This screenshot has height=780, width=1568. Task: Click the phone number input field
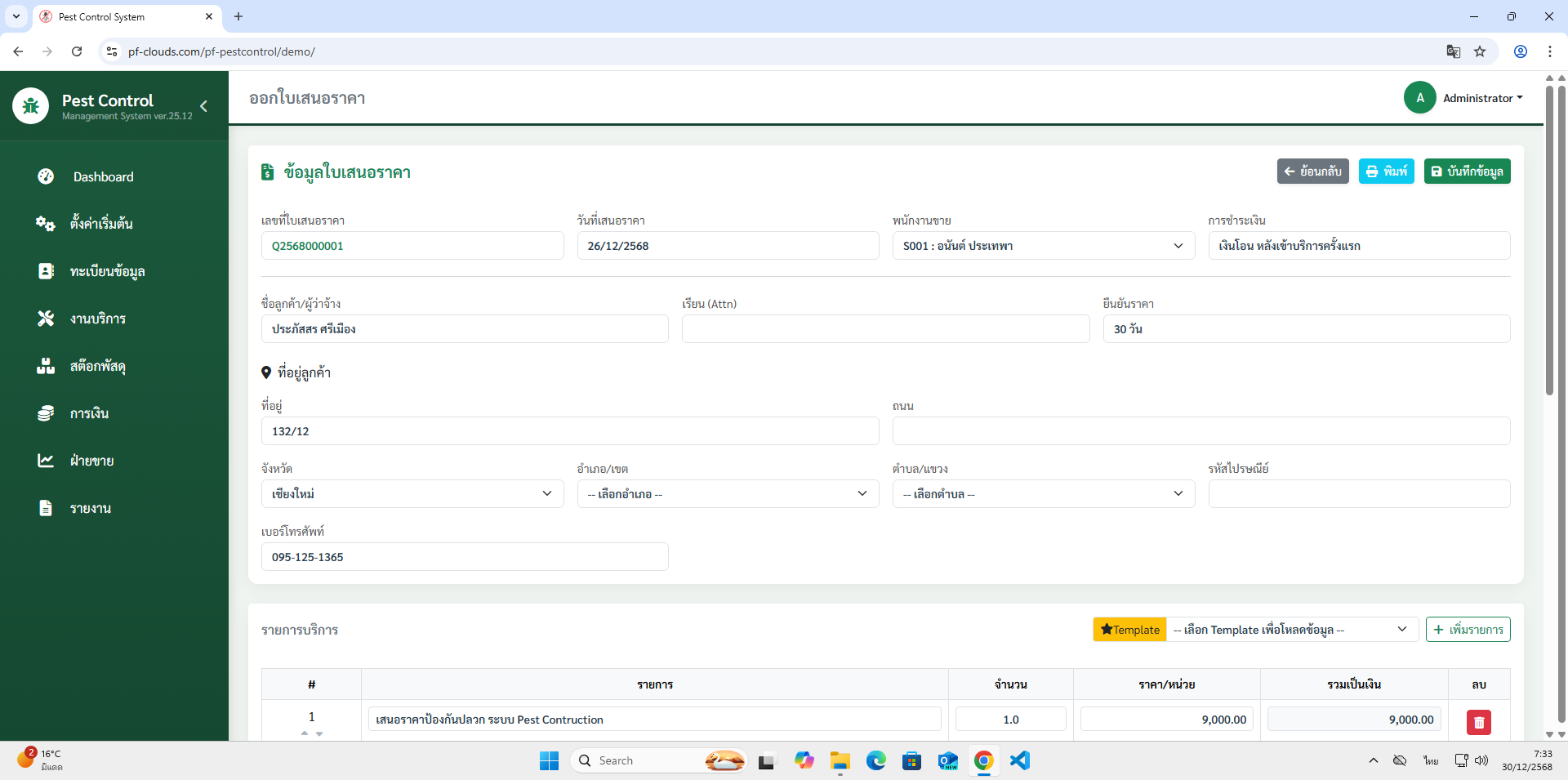pyautogui.click(x=464, y=557)
